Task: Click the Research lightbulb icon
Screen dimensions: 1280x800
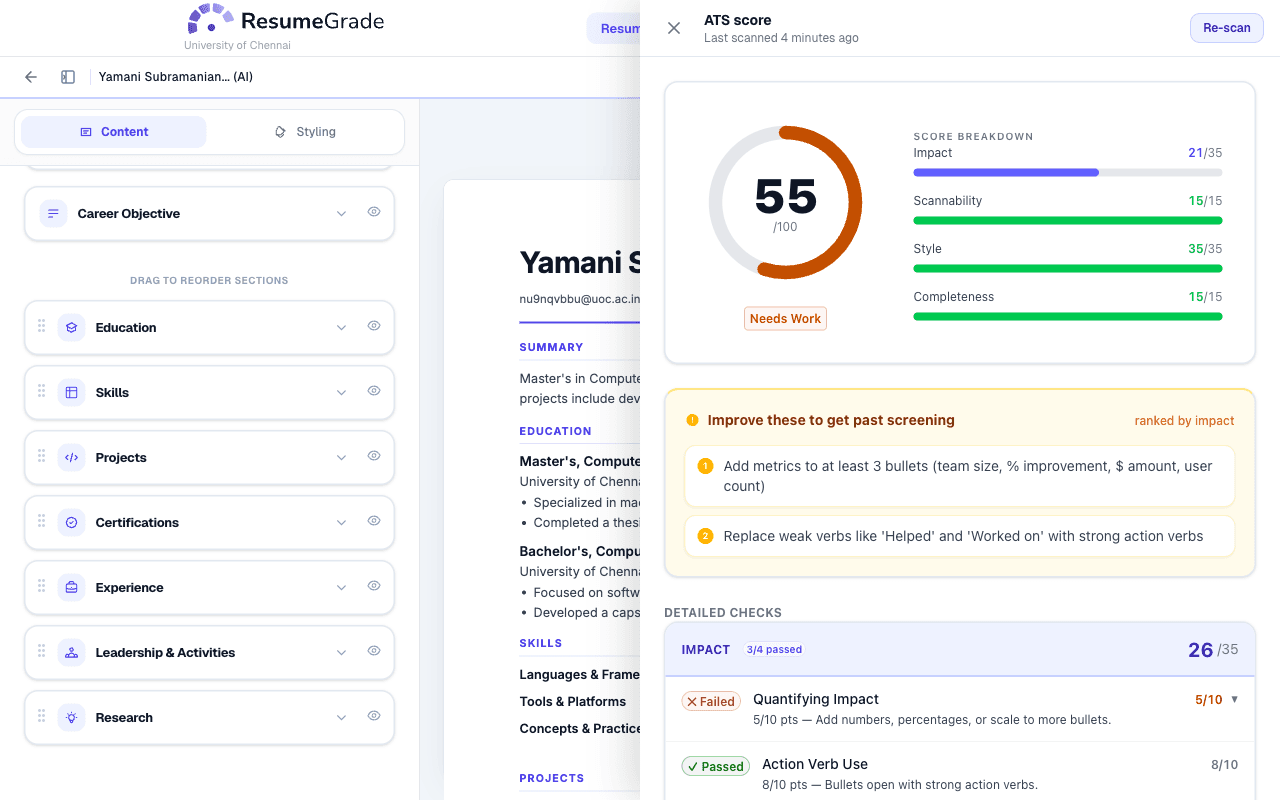Action: click(x=71, y=718)
